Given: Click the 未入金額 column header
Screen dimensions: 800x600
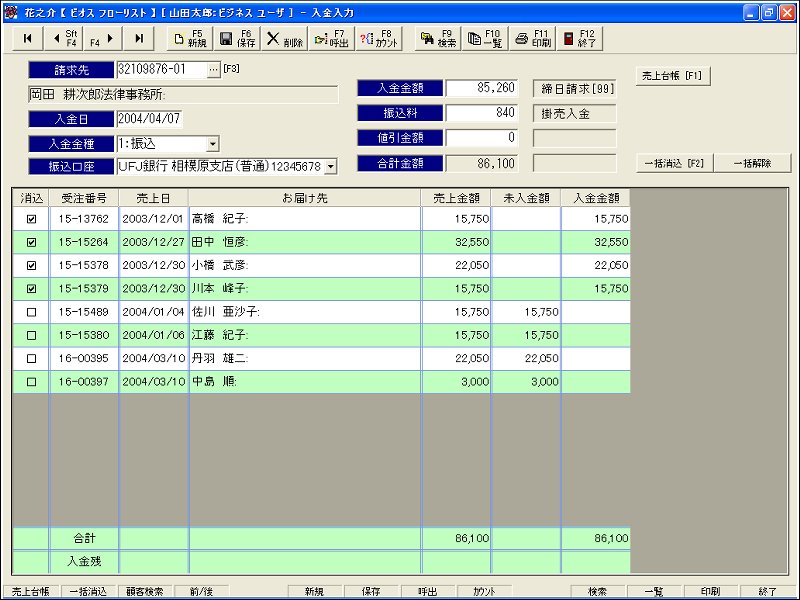Looking at the screenshot, I should pyautogui.click(x=526, y=198).
